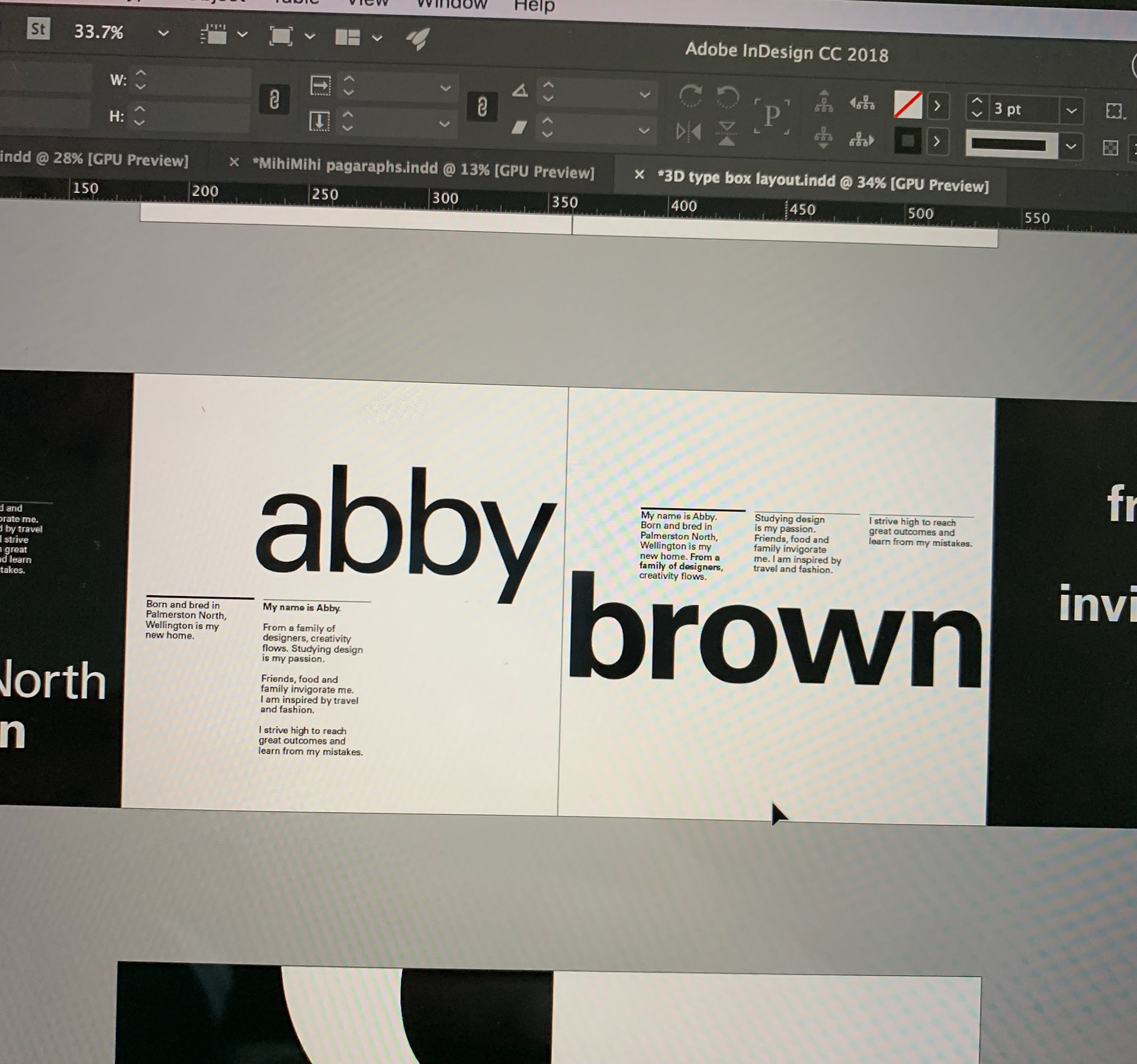1137x1064 pixels.
Task: Click the View Options icon
Action: coord(213,35)
